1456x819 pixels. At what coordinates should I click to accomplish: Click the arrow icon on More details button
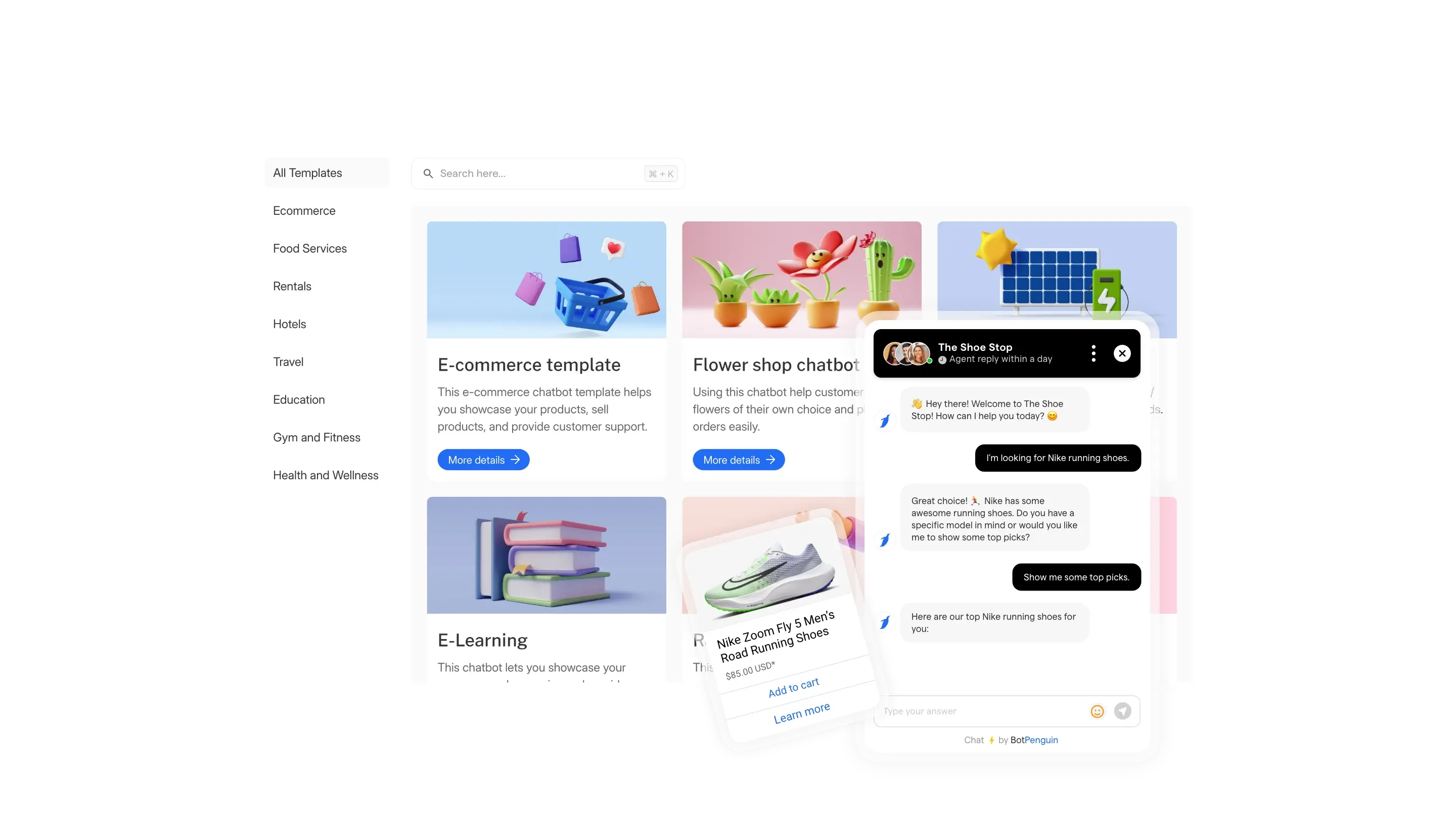[x=515, y=460]
